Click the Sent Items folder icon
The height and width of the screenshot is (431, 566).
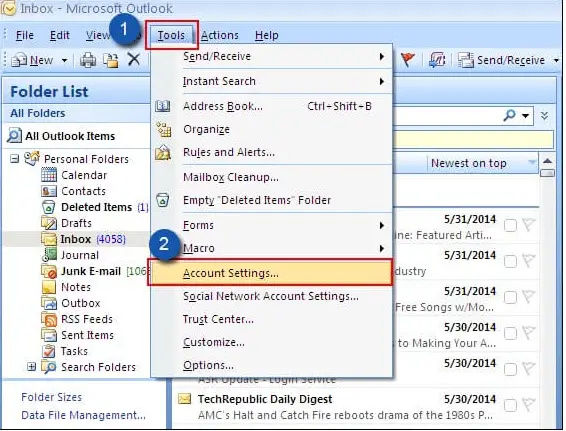[49, 335]
